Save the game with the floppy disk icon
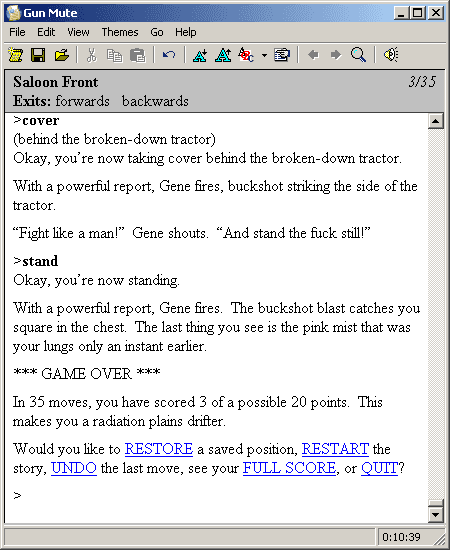 click(38, 55)
